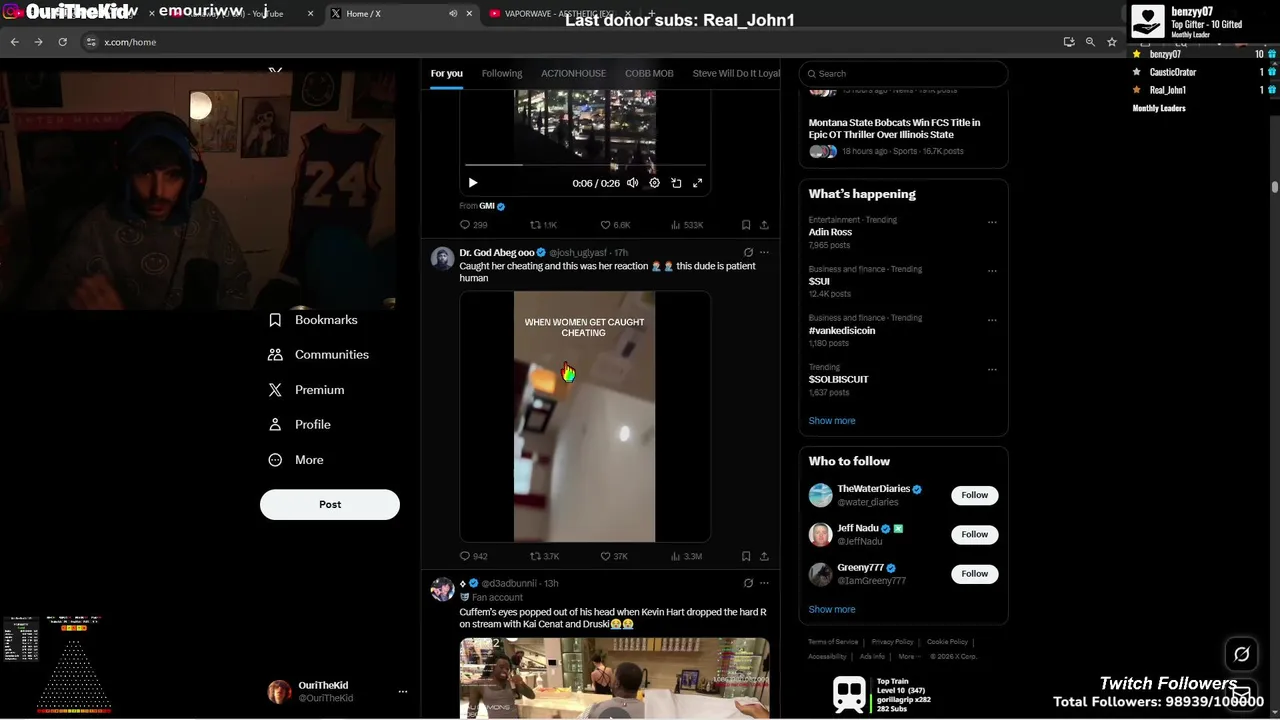1280x720 pixels.
Task: Mute the Home / X browser tab audio
Action: pyautogui.click(x=453, y=14)
